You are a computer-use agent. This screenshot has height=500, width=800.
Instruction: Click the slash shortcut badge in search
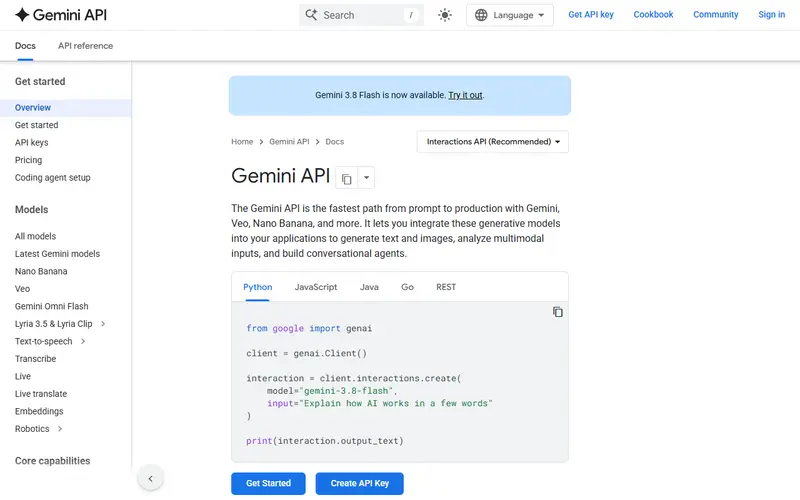[411, 15]
